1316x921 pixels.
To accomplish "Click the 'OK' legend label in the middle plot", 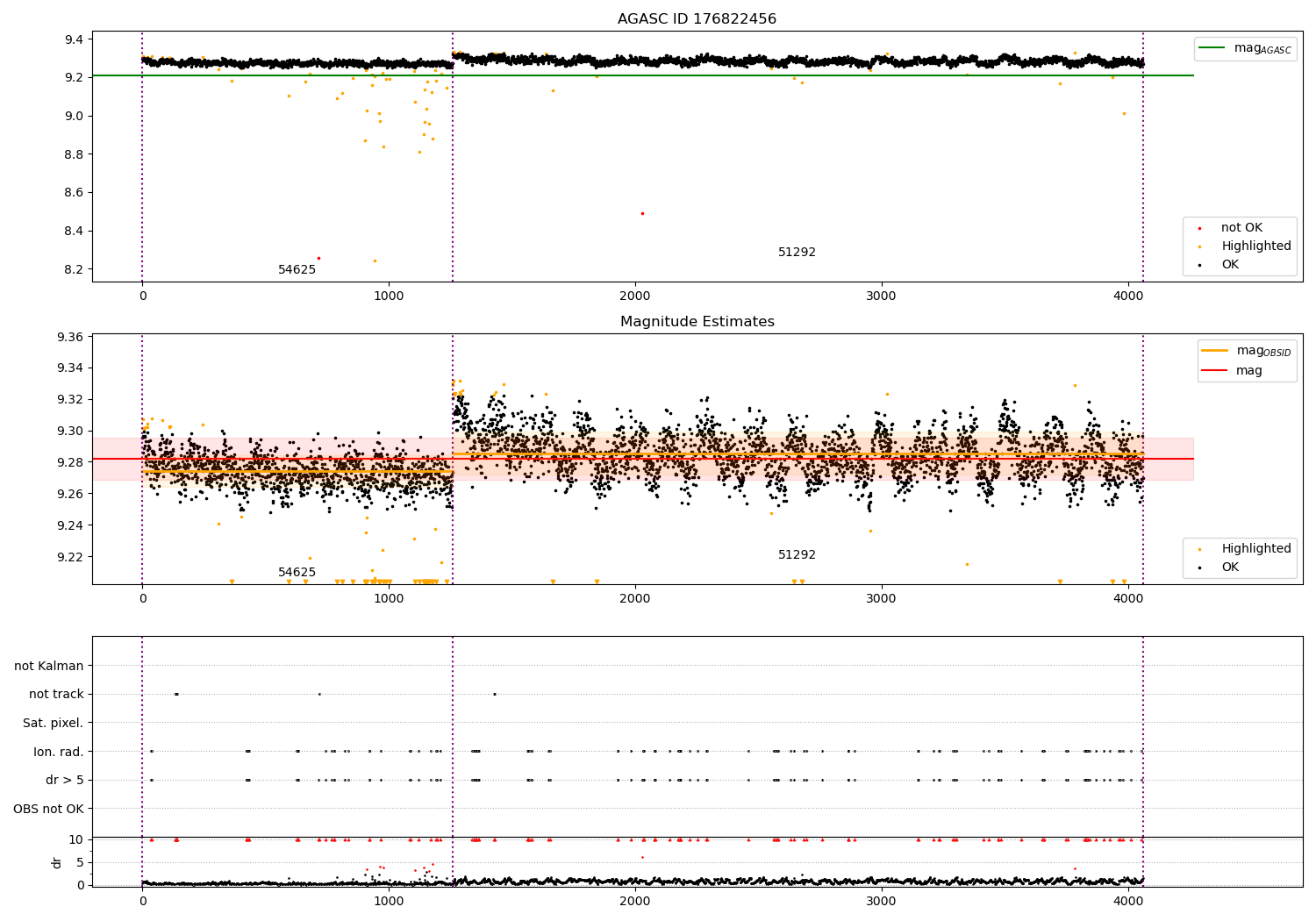I will [x=1230, y=568].
